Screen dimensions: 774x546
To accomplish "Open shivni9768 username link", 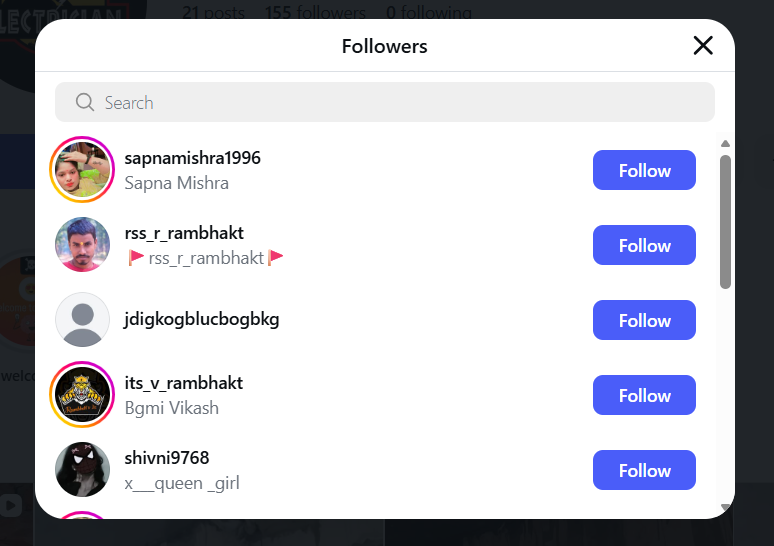I will point(167,458).
